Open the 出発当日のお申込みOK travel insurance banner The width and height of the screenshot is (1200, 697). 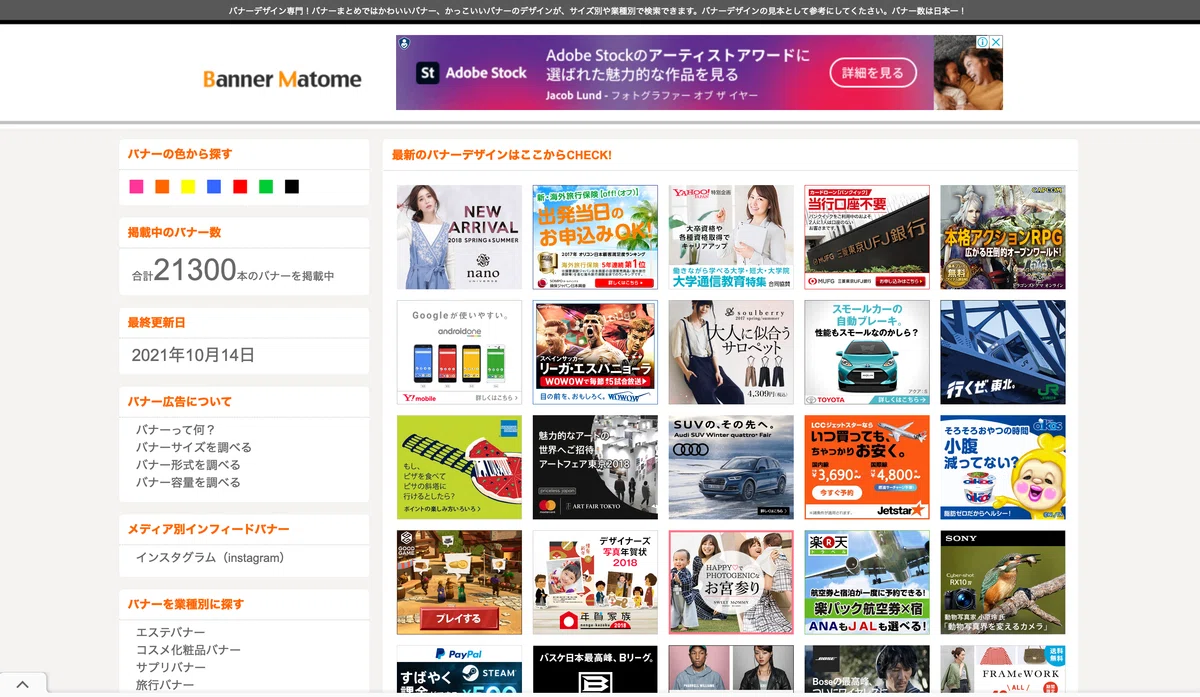tap(595, 237)
